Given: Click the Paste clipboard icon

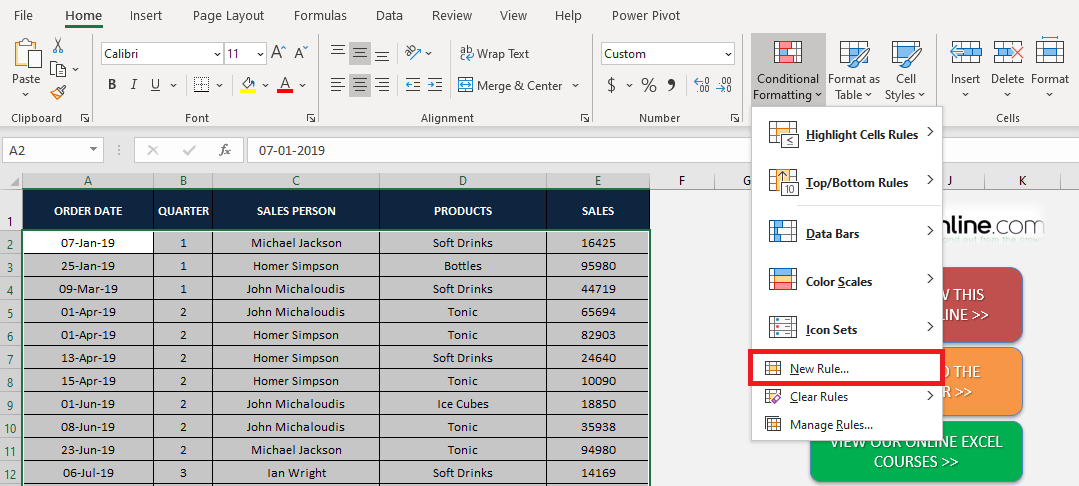Looking at the screenshot, I should [26, 55].
